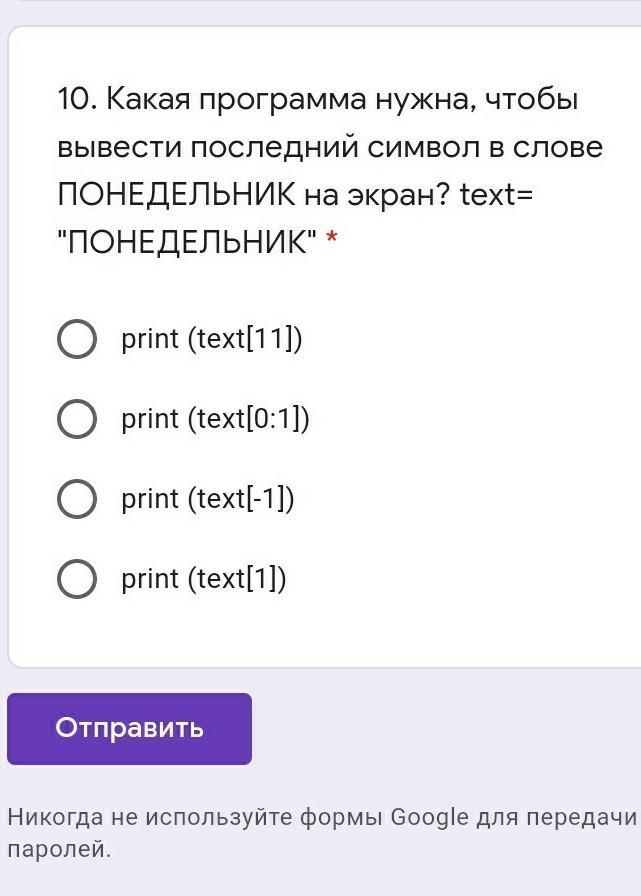Screen dimensions: 641x896
Task: Choose the print (text[0:1]) radio circle
Action: (77, 419)
